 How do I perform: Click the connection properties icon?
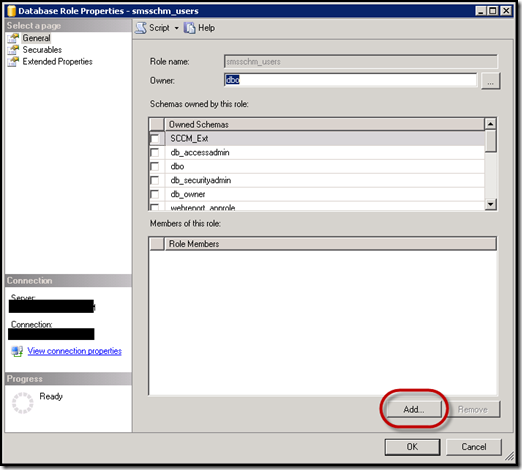point(17,351)
